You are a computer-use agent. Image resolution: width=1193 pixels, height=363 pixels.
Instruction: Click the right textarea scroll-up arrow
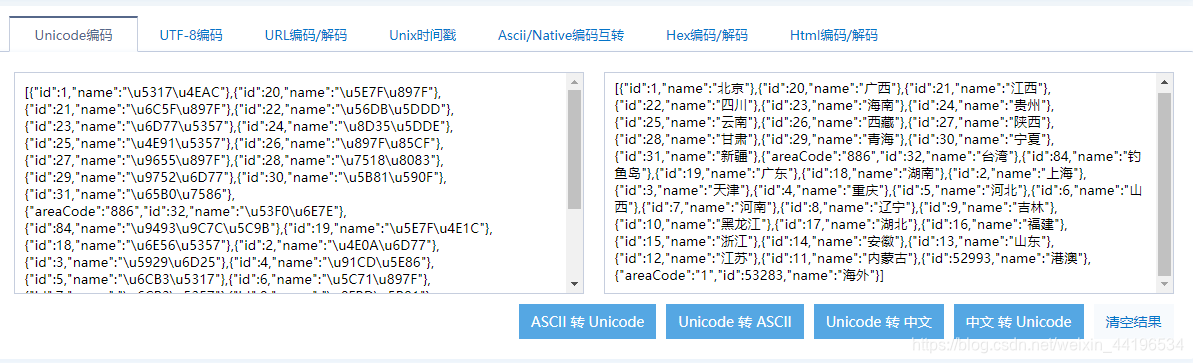tap(1165, 81)
